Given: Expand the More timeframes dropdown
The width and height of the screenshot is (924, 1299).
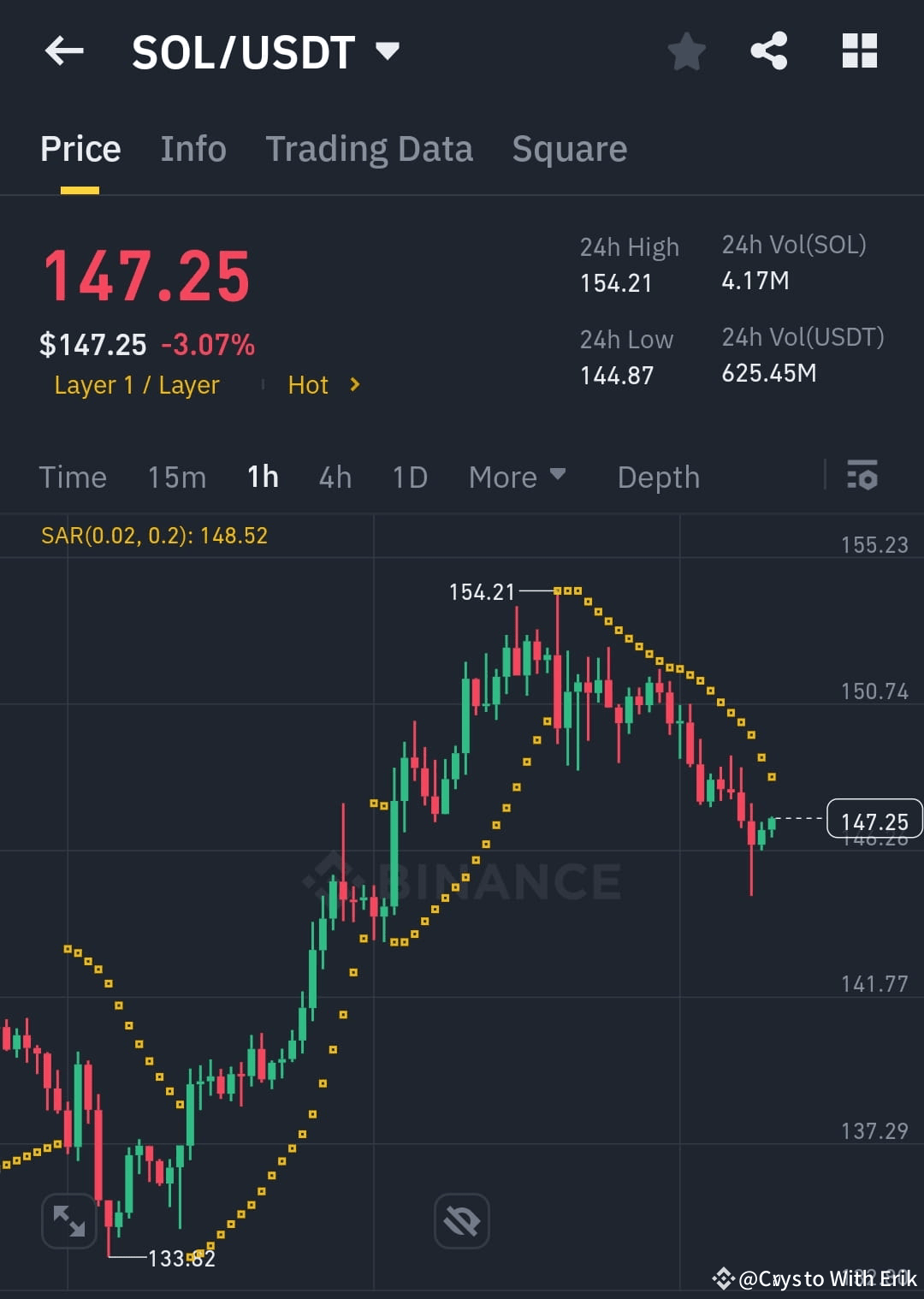Looking at the screenshot, I should click(517, 477).
